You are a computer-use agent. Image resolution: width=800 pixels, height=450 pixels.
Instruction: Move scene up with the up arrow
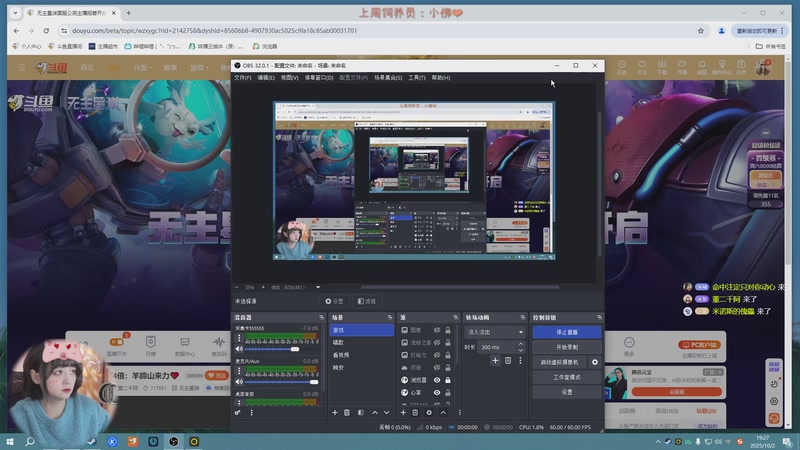tap(374, 412)
